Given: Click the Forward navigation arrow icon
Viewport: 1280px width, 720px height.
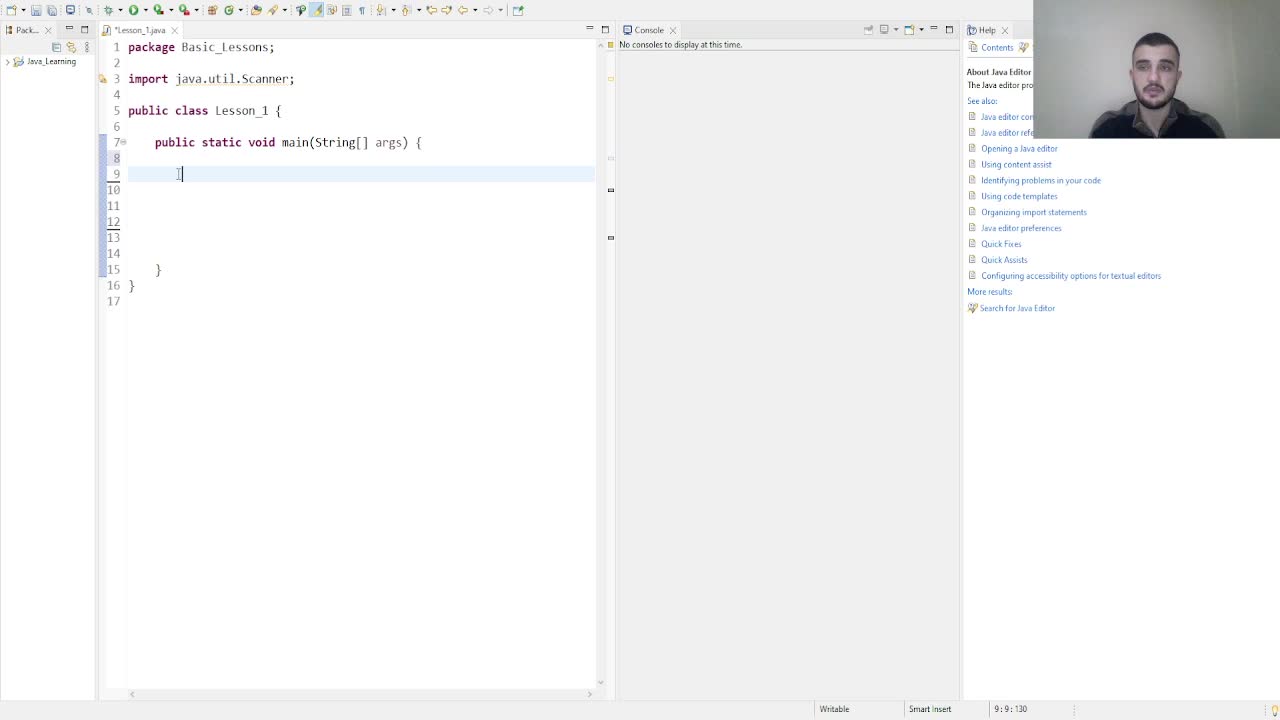Looking at the screenshot, I should pyautogui.click(x=489, y=10).
